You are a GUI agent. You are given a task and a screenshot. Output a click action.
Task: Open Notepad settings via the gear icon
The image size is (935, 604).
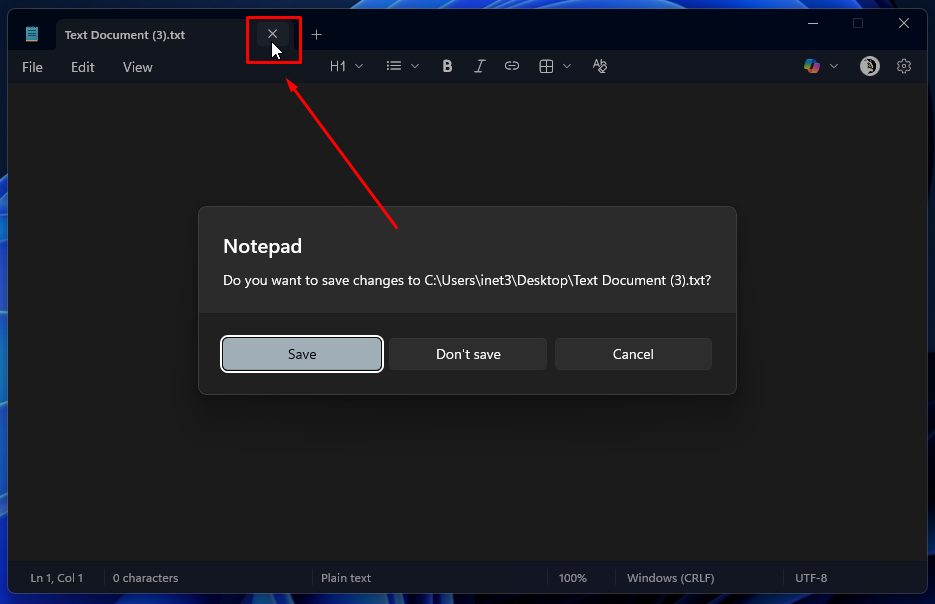(904, 66)
